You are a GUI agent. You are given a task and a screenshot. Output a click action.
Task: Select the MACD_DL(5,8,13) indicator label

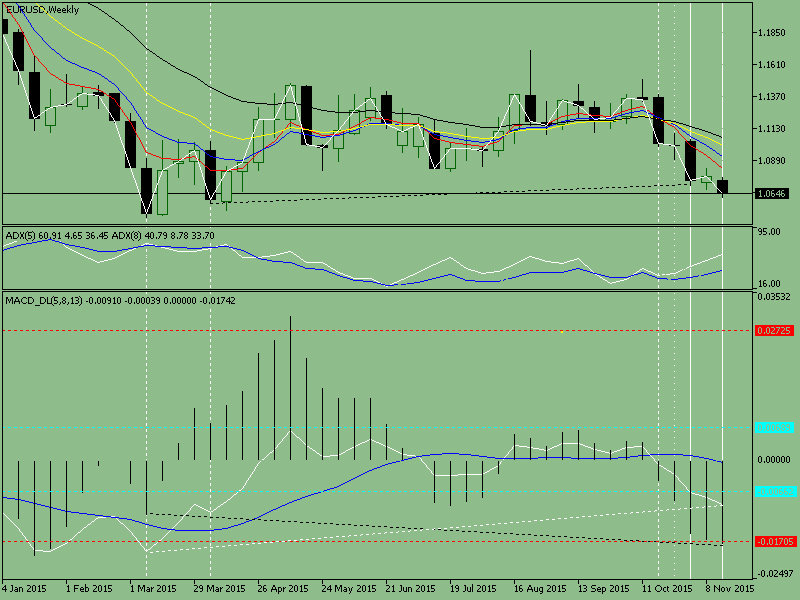44,301
